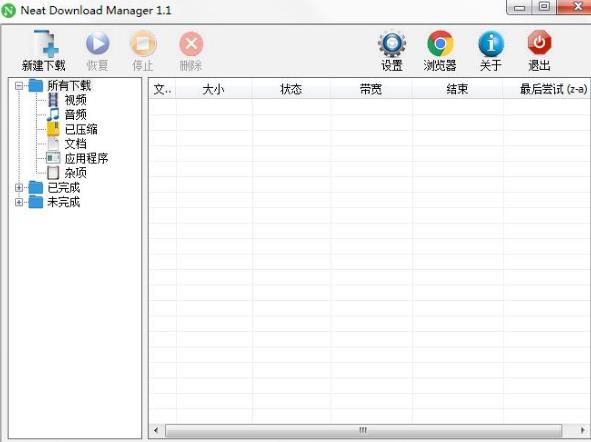The width and height of the screenshot is (591, 442).
Task: Sort by the 带宽 column header
Action: [x=371, y=89]
